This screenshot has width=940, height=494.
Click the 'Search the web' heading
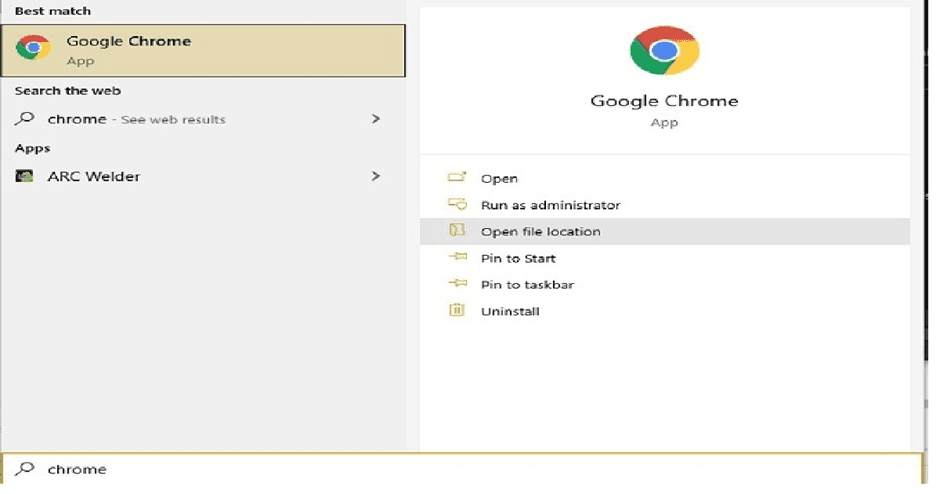tap(68, 91)
